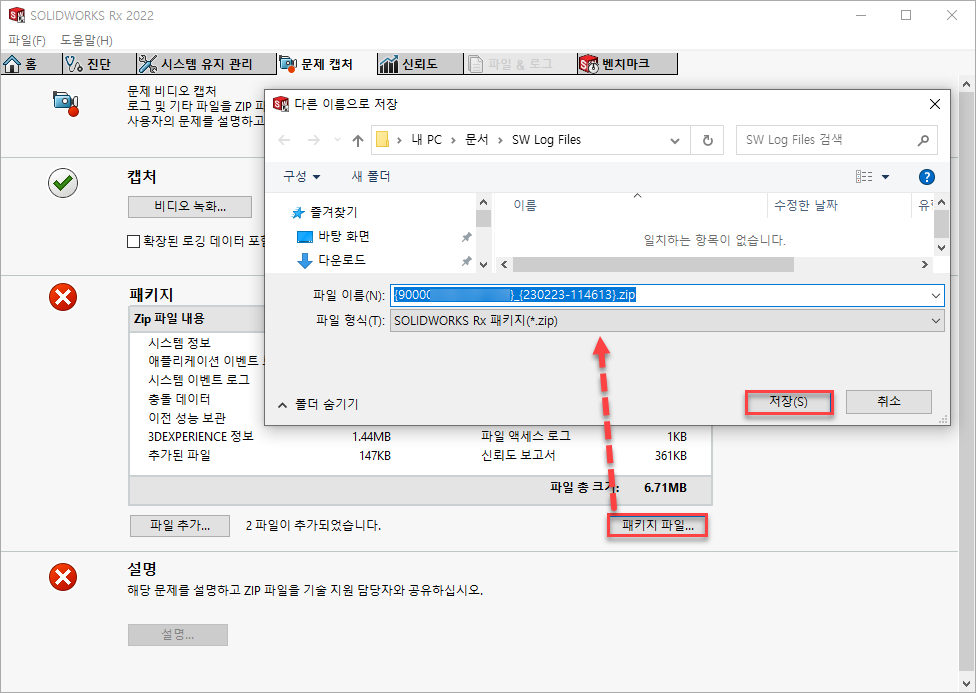Viewport: 976px width, 693px height.
Task: Click 문서 in the address path
Action: click(477, 140)
